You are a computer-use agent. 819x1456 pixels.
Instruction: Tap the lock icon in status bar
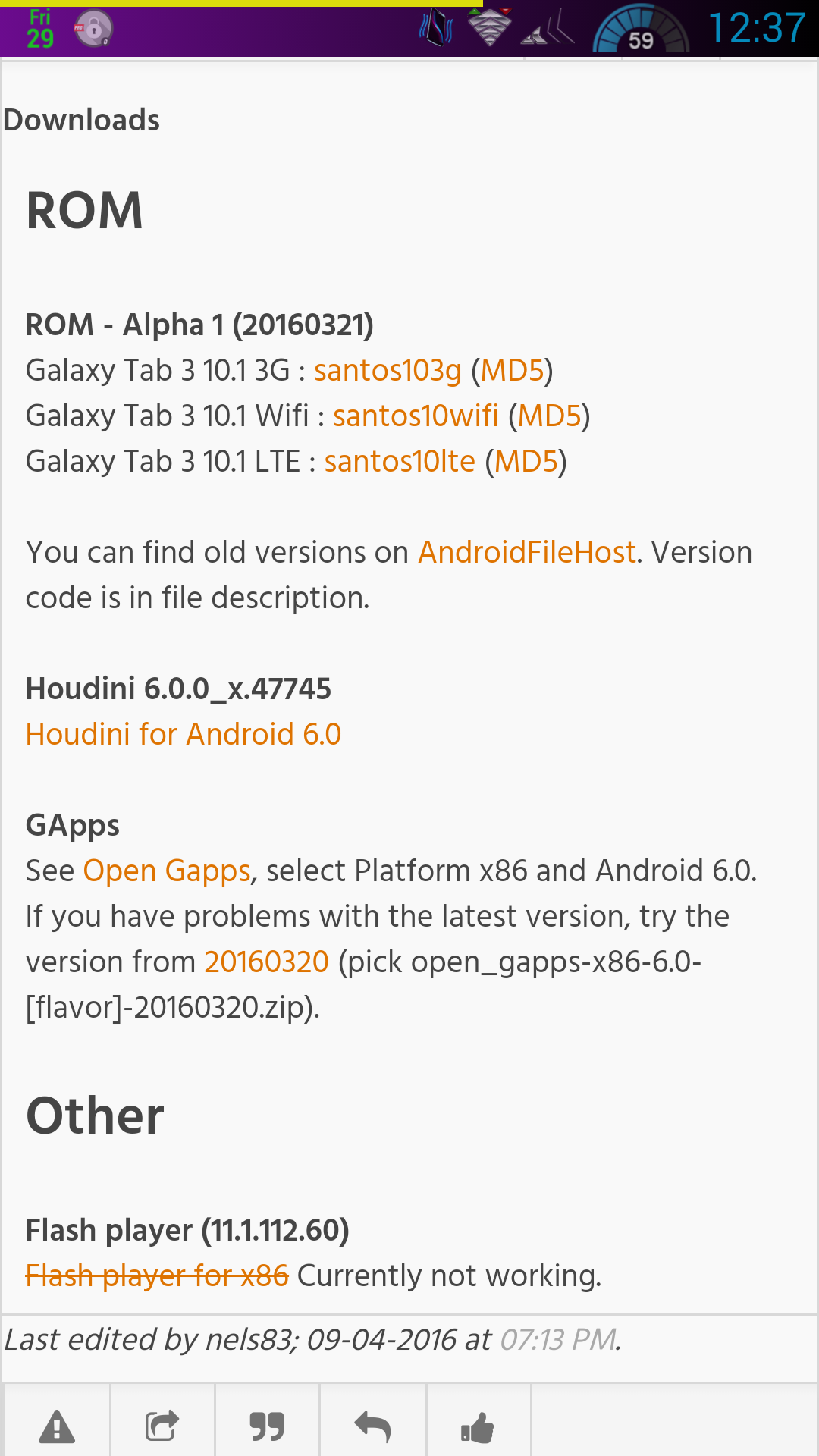[x=93, y=30]
